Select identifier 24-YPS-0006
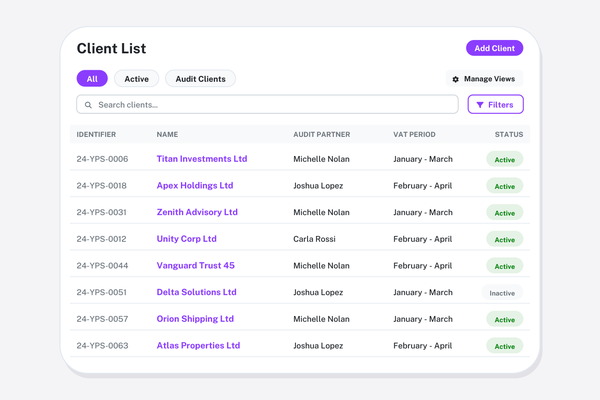The height and width of the screenshot is (400, 600). click(x=102, y=159)
